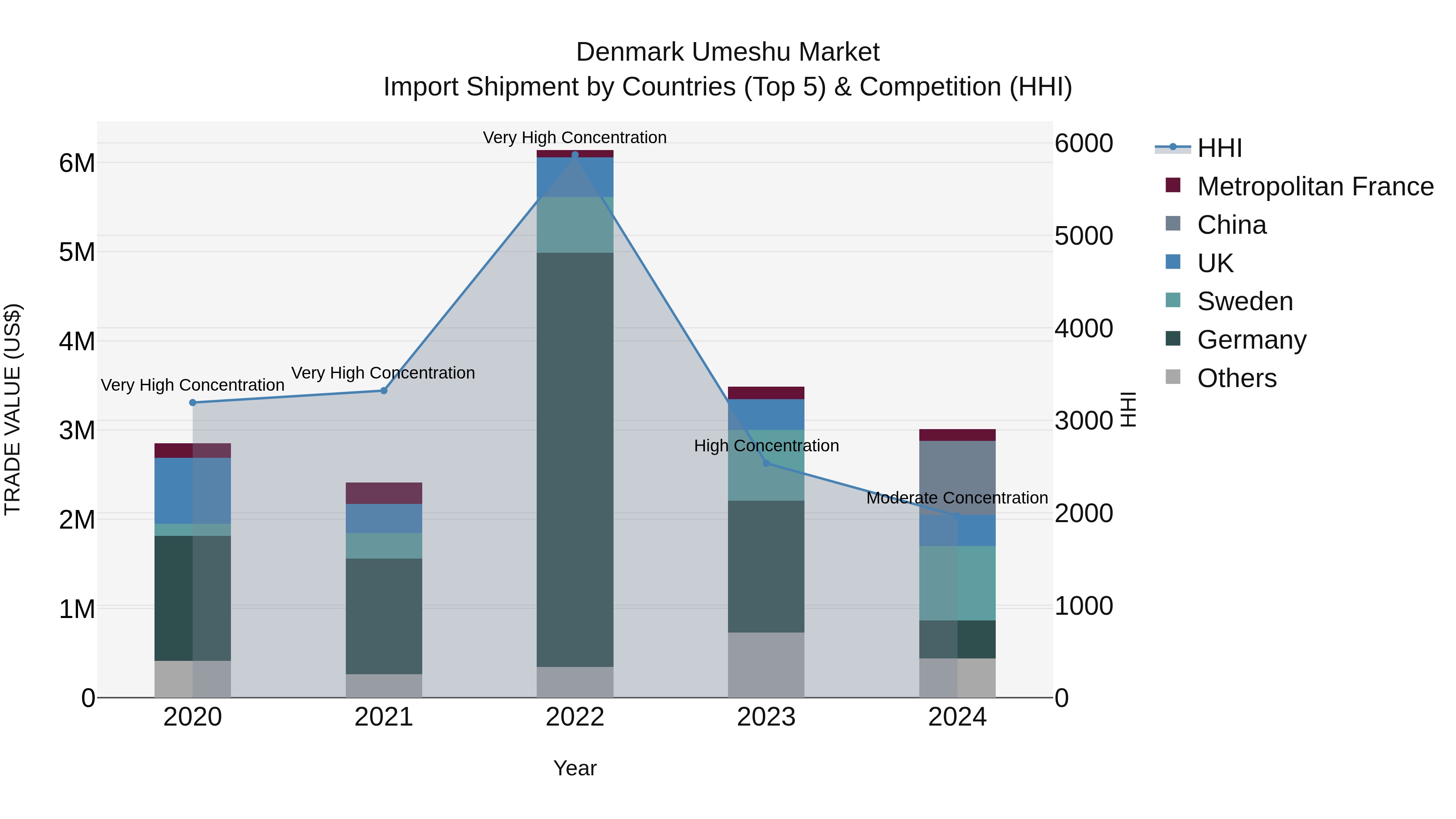
Task: Click the HHI line marker legend icon
Action: tap(1173, 147)
